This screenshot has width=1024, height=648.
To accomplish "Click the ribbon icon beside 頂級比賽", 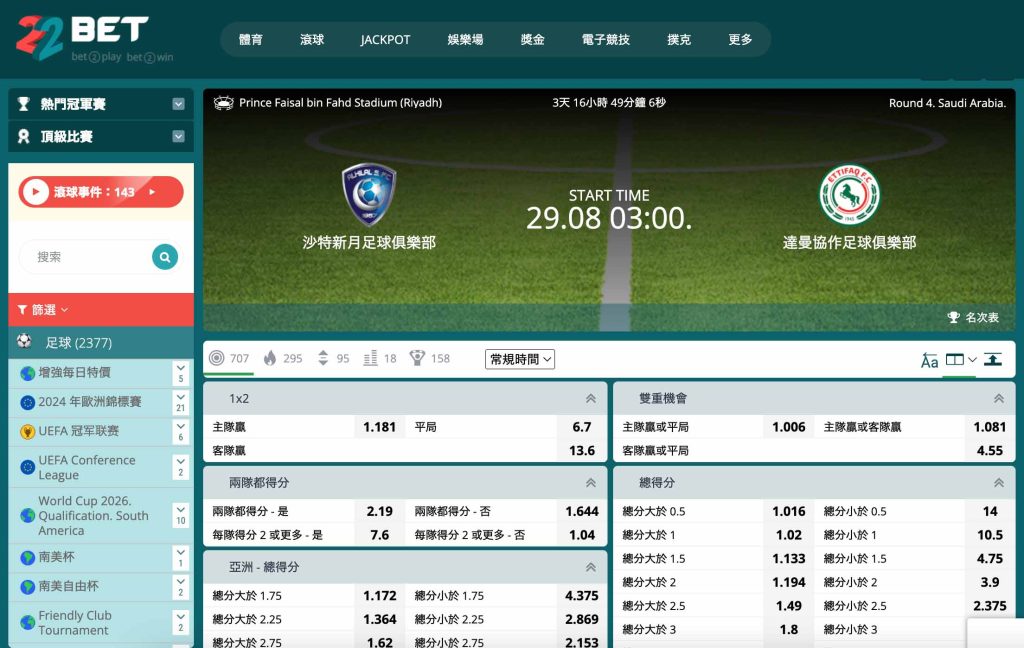I will 24,137.
